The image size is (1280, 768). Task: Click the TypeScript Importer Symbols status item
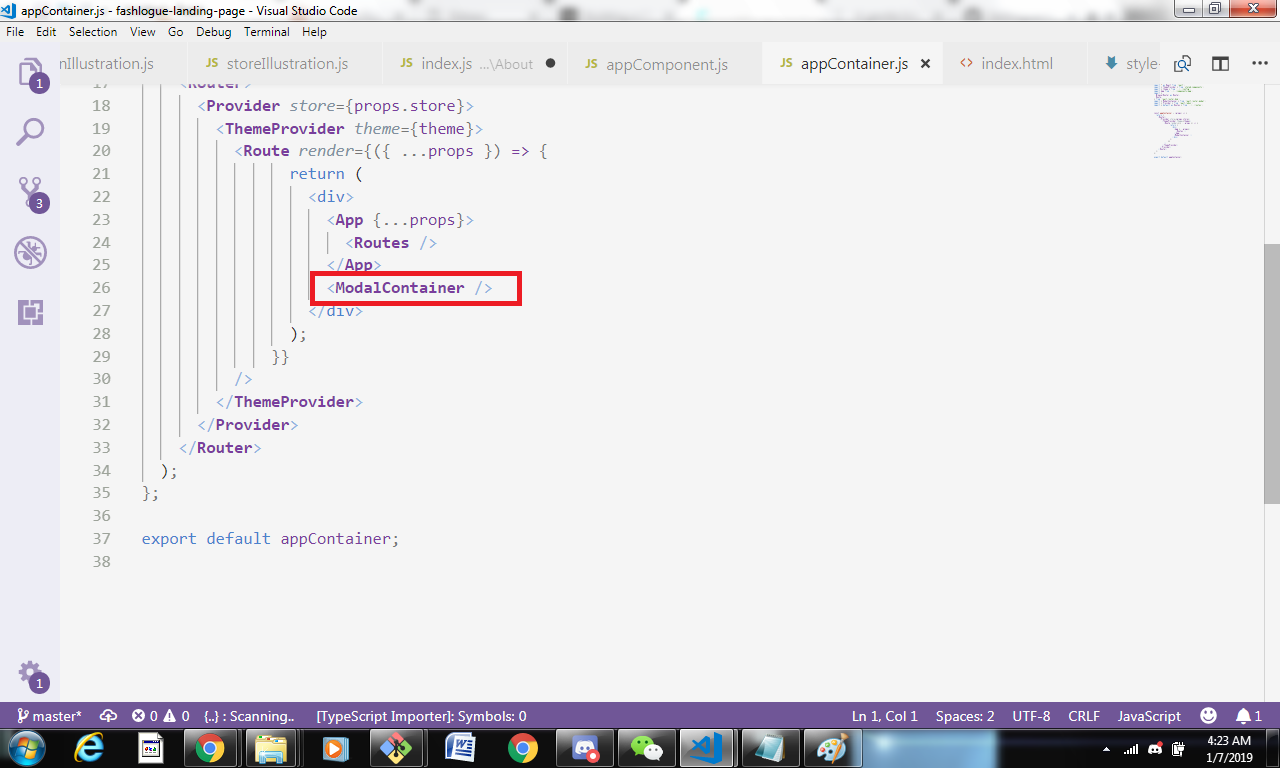pos(421,716)
